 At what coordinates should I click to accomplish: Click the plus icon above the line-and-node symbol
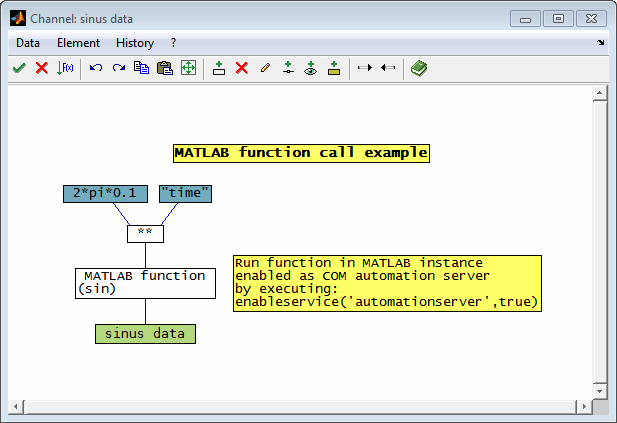click(288, 68)
